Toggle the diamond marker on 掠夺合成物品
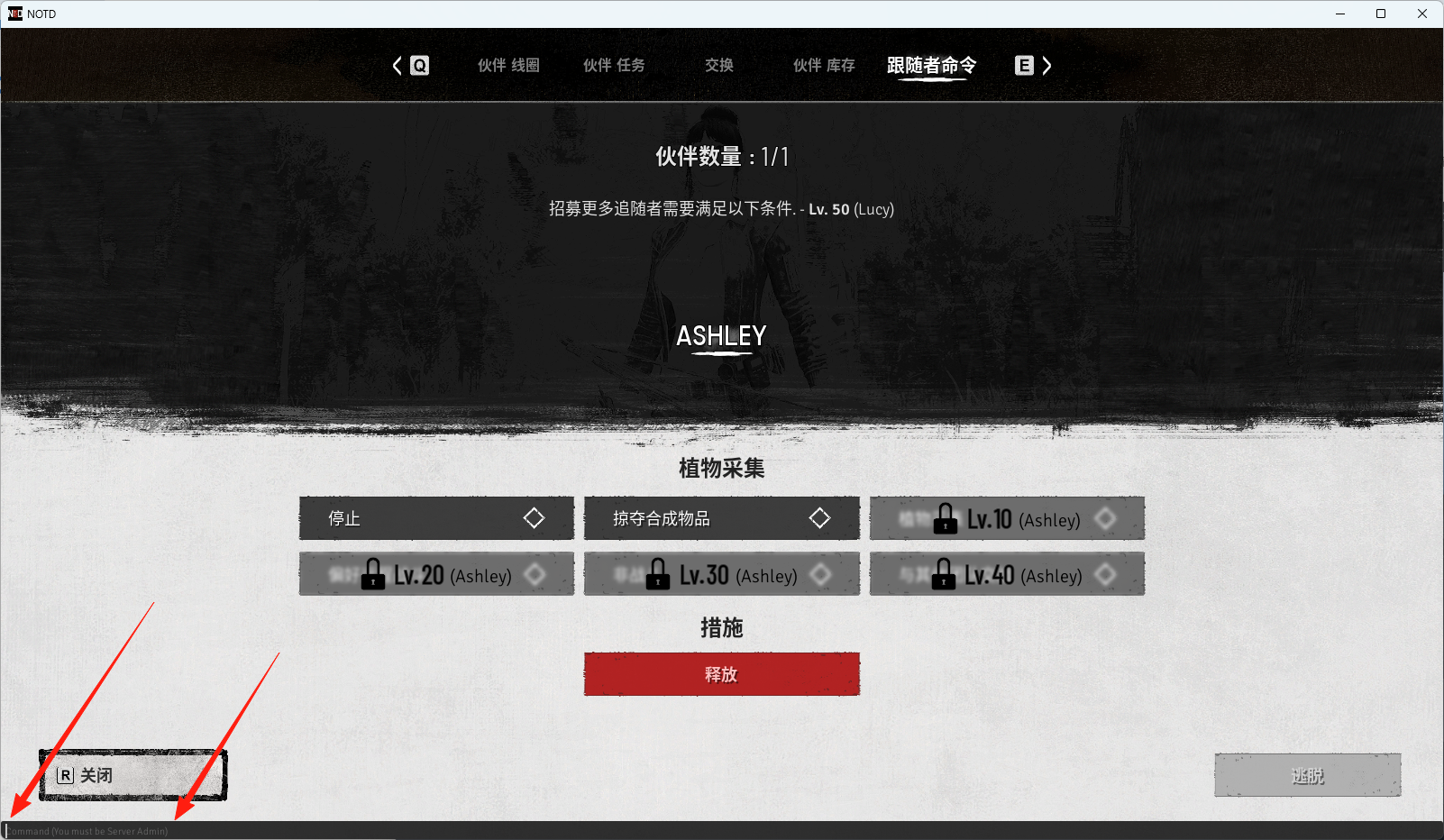1444x840 pixels. pos(819,518)
